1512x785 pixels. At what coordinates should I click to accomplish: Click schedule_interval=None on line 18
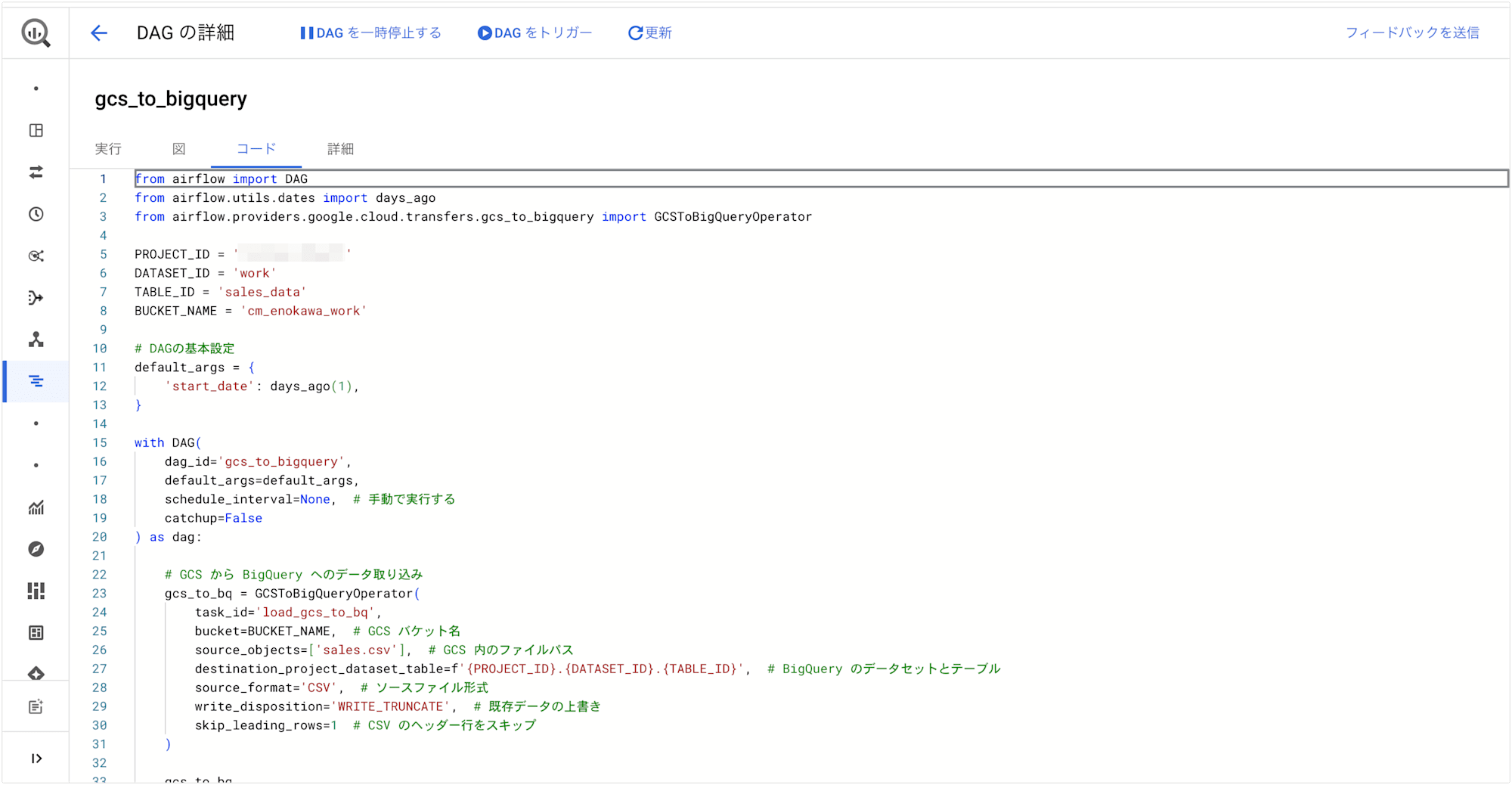click(248, 500)
